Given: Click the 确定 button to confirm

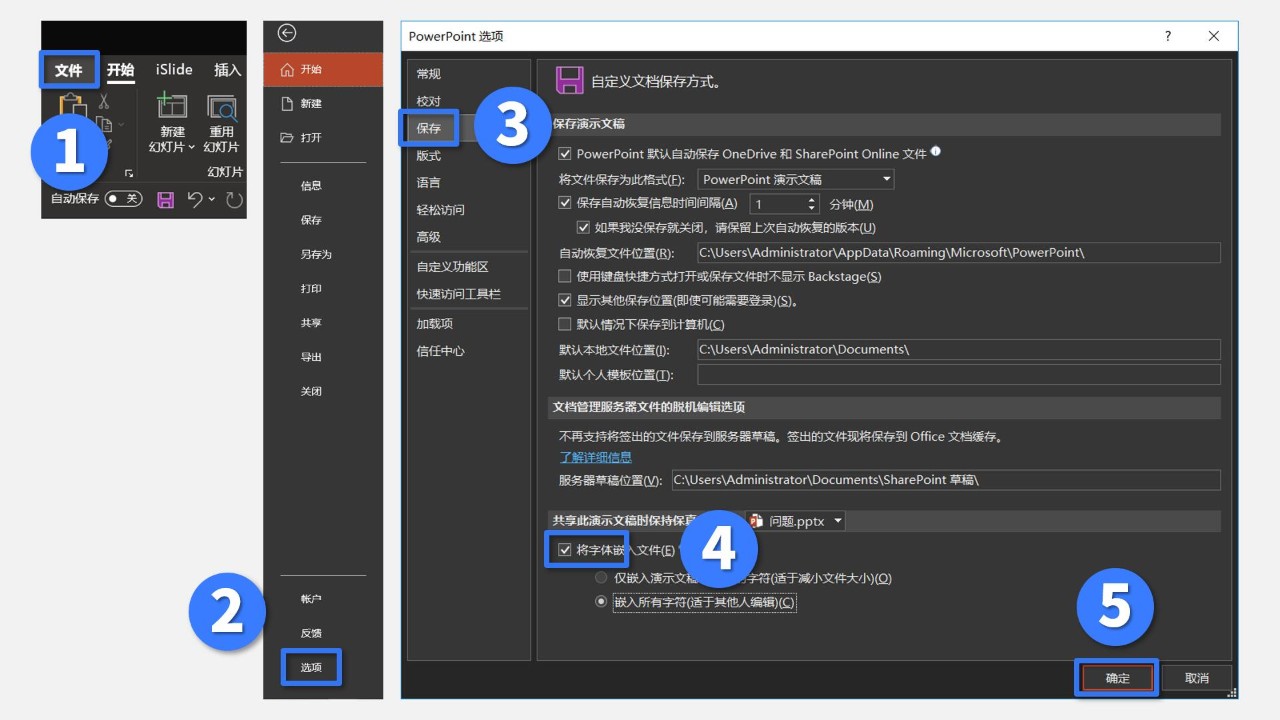Looking at the screenshot, I should [1116, 677].
